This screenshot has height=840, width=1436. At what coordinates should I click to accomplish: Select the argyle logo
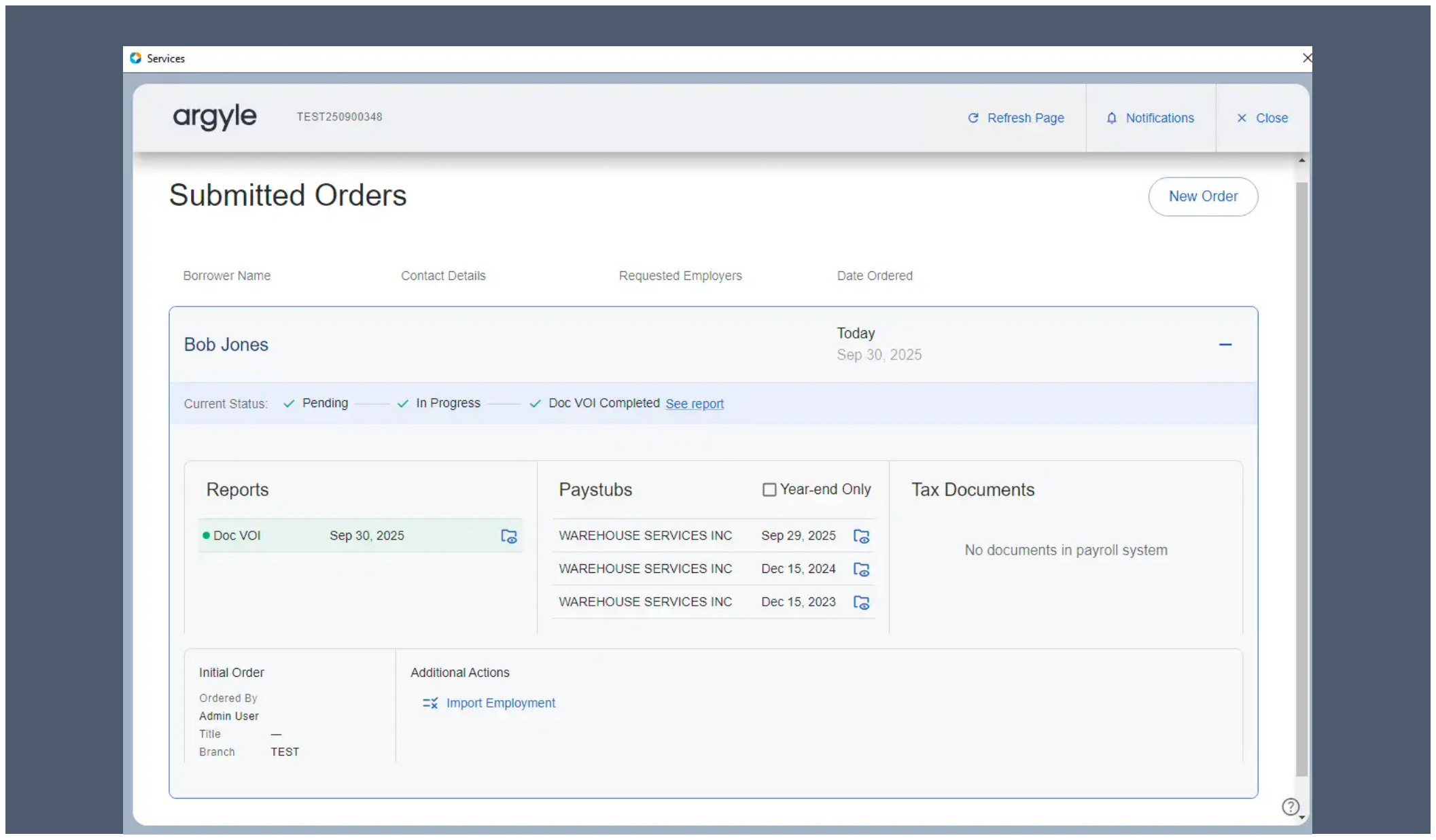point(215,117)
